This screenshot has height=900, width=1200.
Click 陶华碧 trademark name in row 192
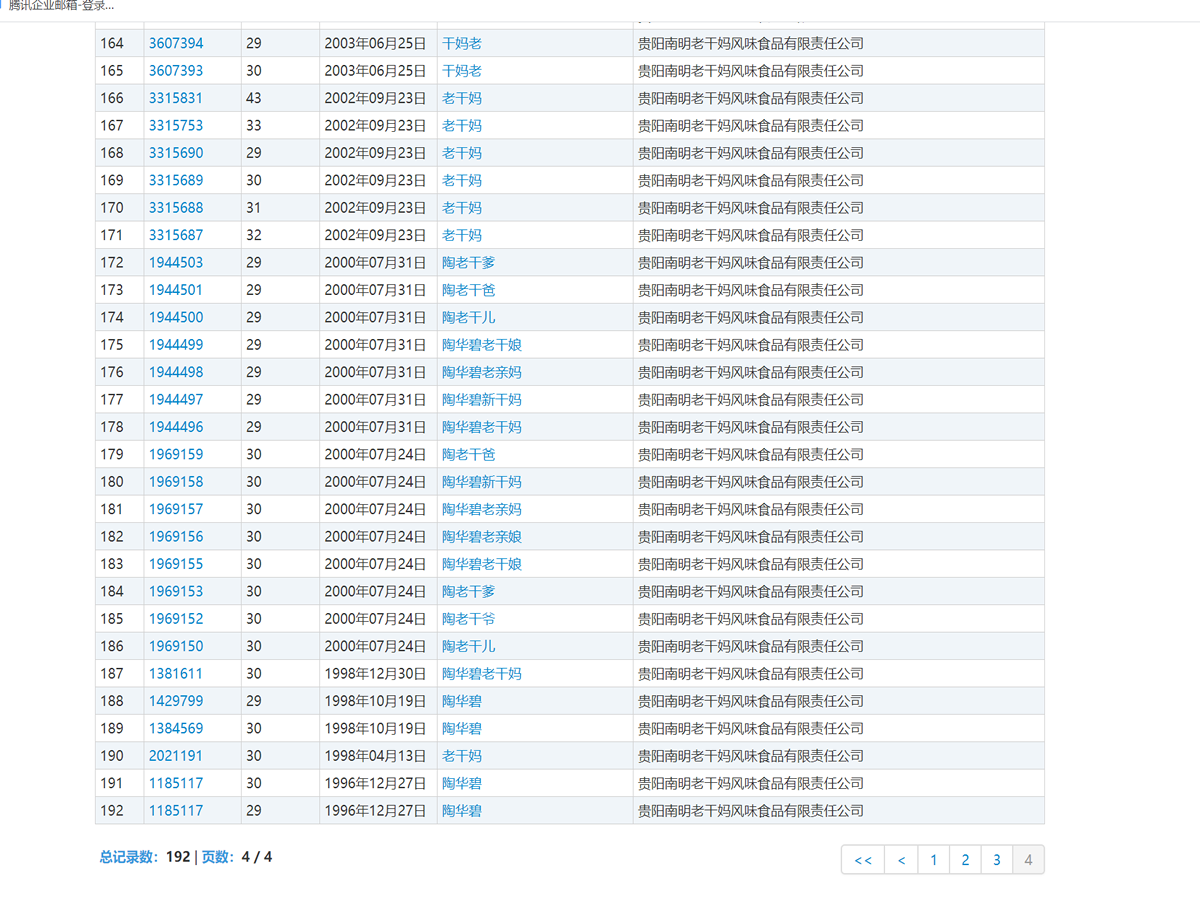462,810
